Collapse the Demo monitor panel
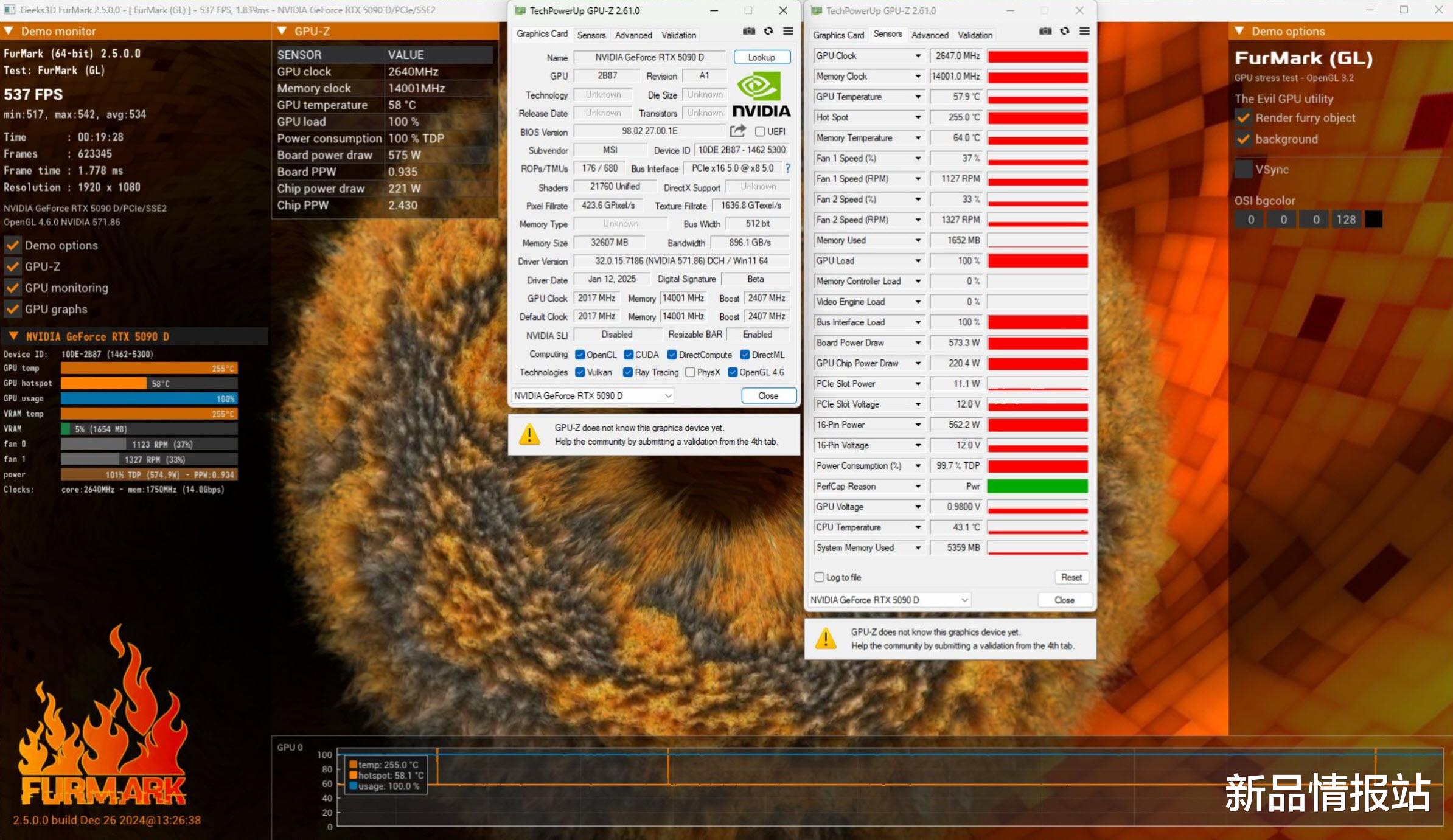Viewport: 1453px width, 840px height. (9, 31)
